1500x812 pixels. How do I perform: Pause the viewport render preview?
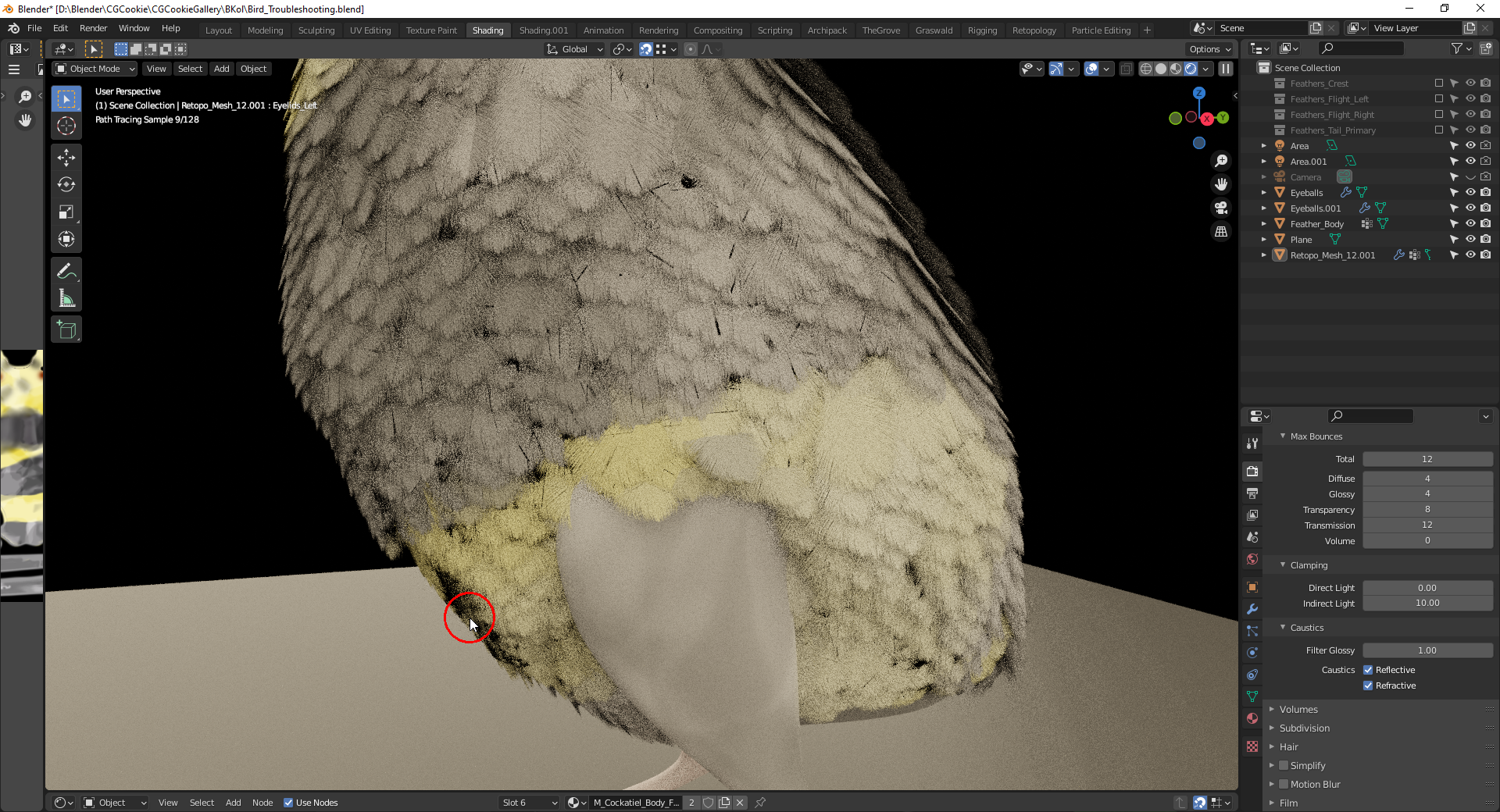(1226, 69)
